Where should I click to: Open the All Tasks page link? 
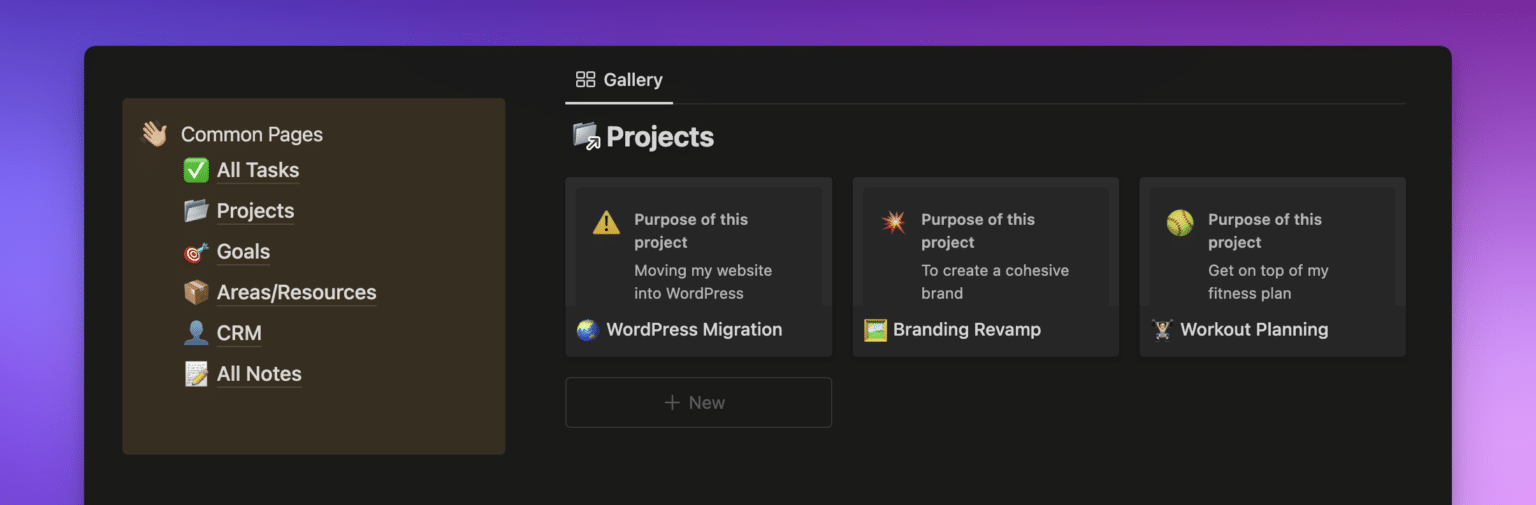258,170
